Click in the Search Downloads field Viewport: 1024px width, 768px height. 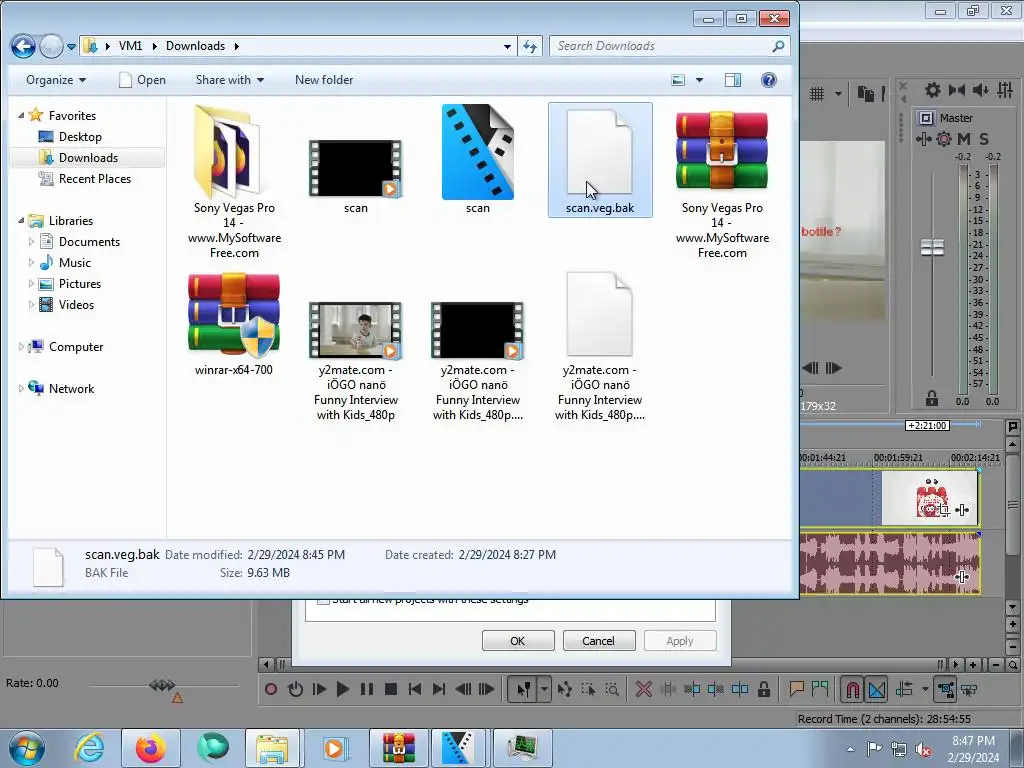(x=669, y=46)
